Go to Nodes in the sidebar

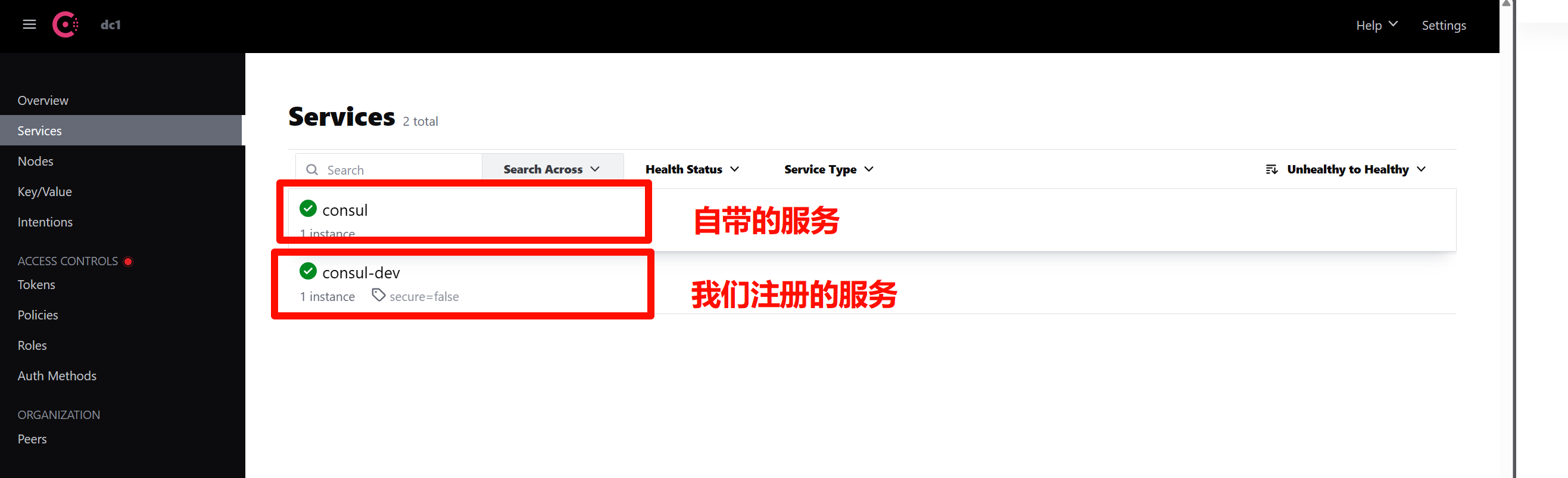35,162
